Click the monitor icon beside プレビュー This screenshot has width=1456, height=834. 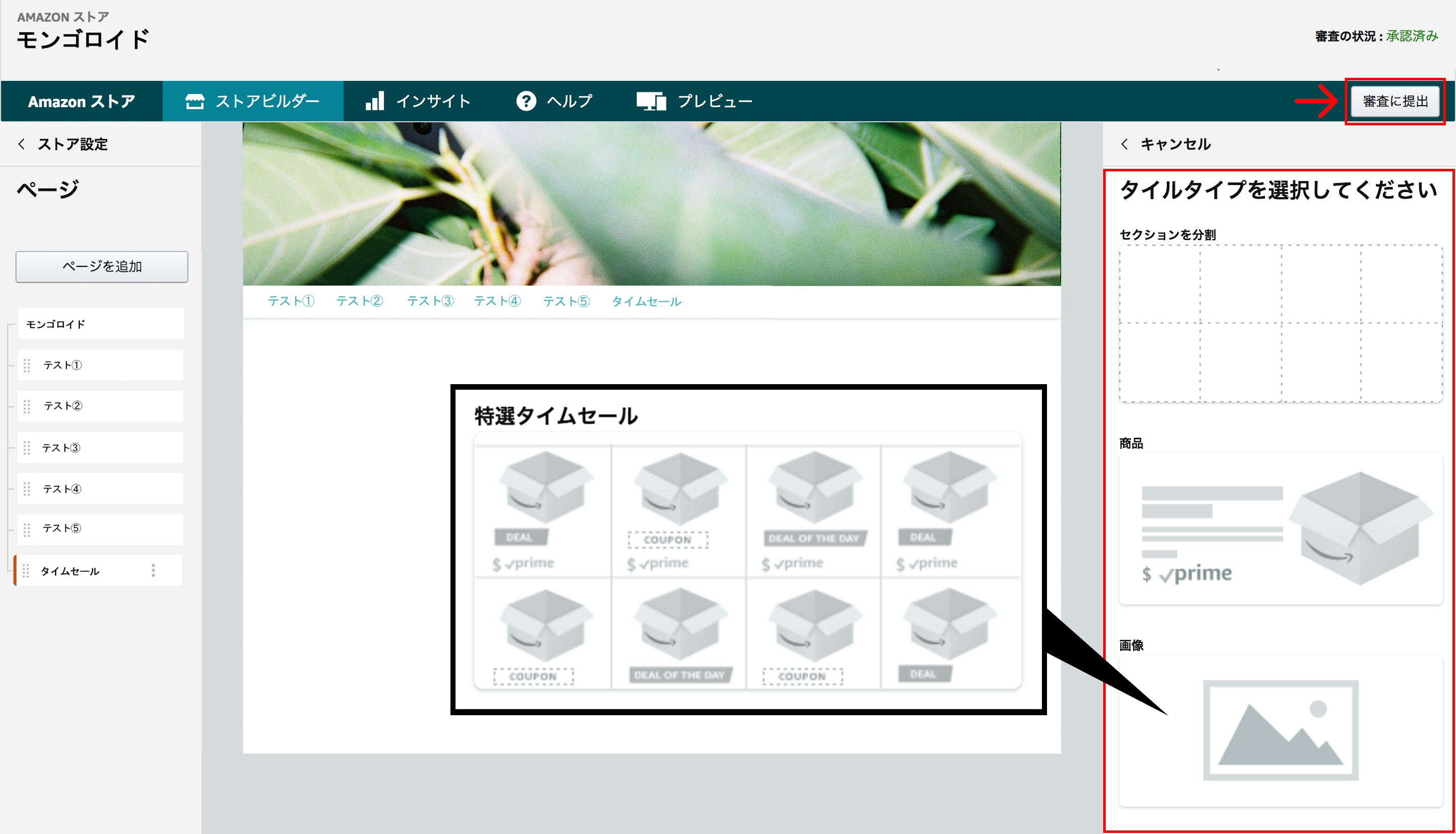pos(651,102)
